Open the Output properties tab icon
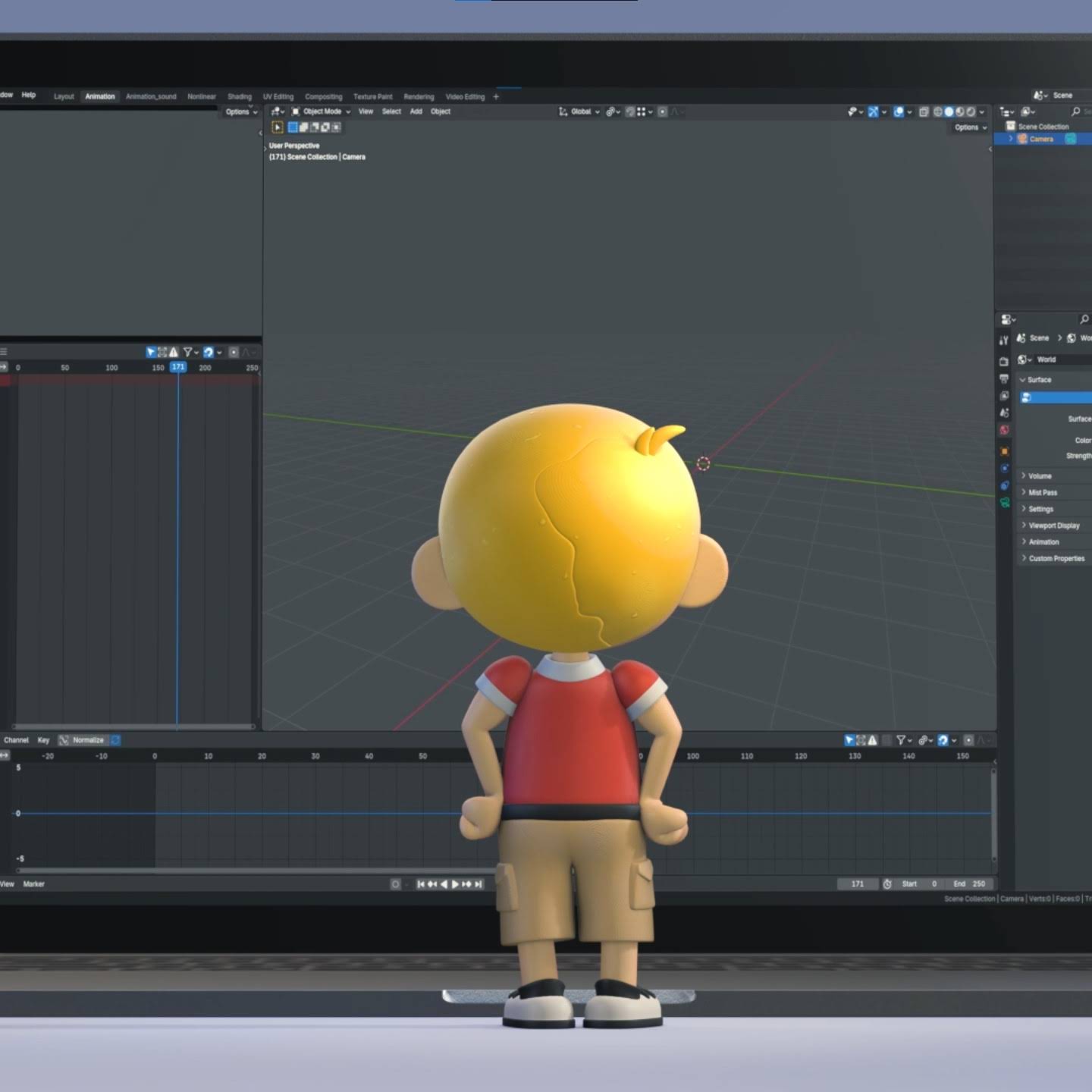Screen dimensions: 1092x1092 point(1004,378)
